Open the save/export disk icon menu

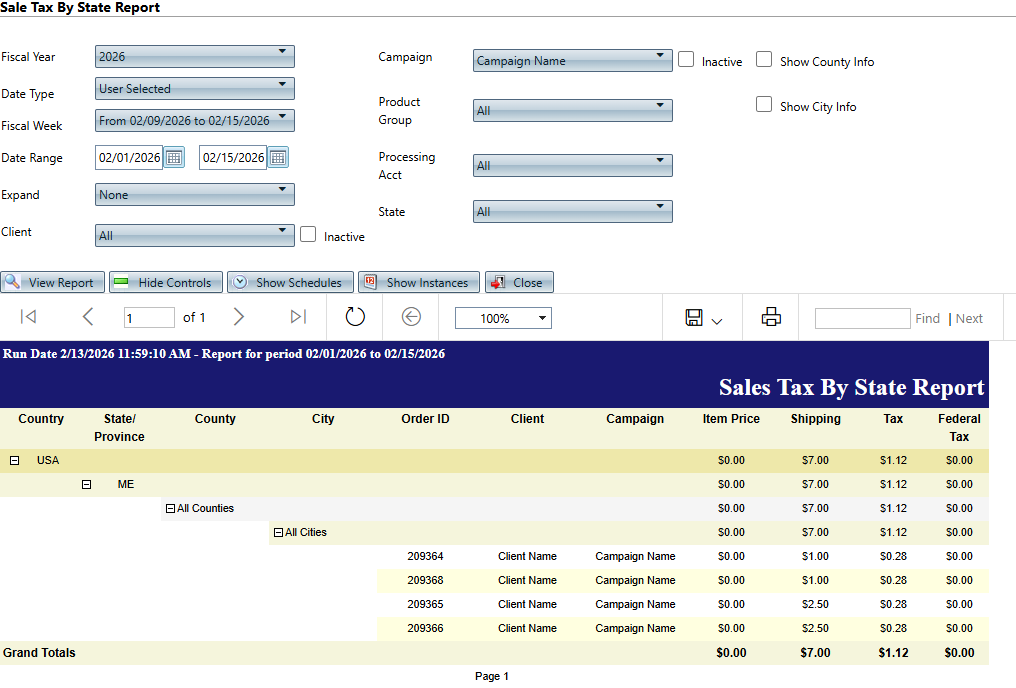[x=703, y=318]
